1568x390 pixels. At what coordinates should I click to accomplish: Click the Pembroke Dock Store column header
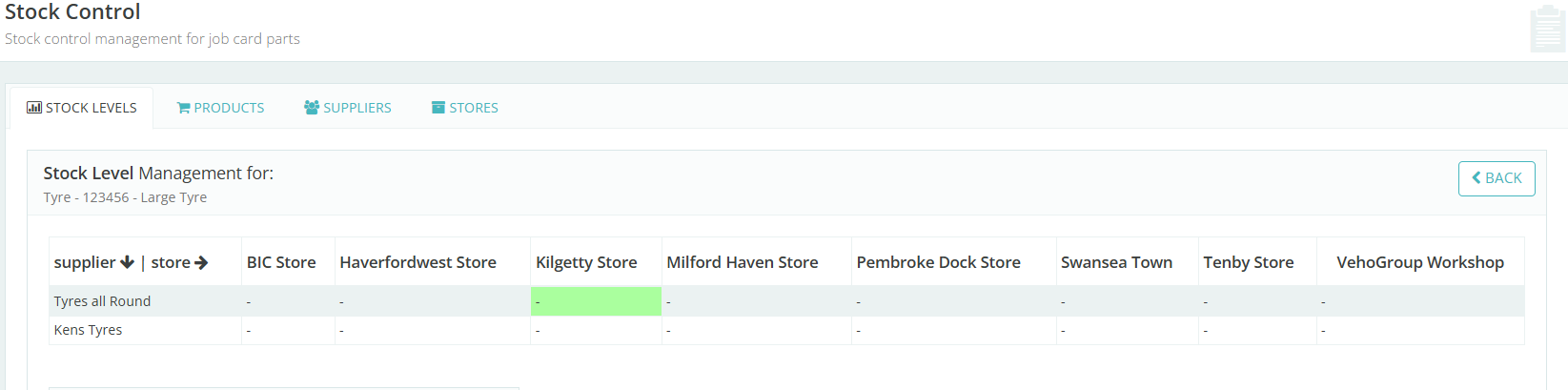(939, 262)
